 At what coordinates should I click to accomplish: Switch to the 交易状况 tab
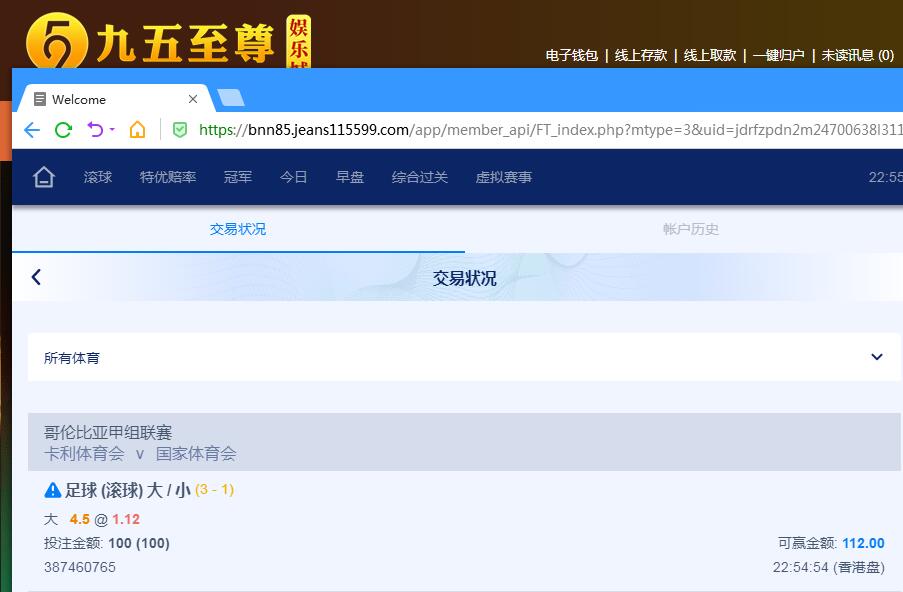click(238, 229)
